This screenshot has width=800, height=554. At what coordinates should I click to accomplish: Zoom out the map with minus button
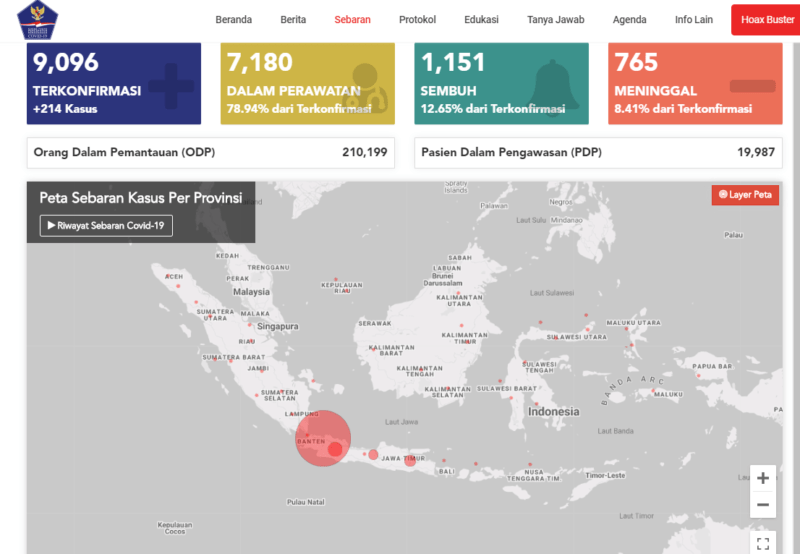[763, 505]
